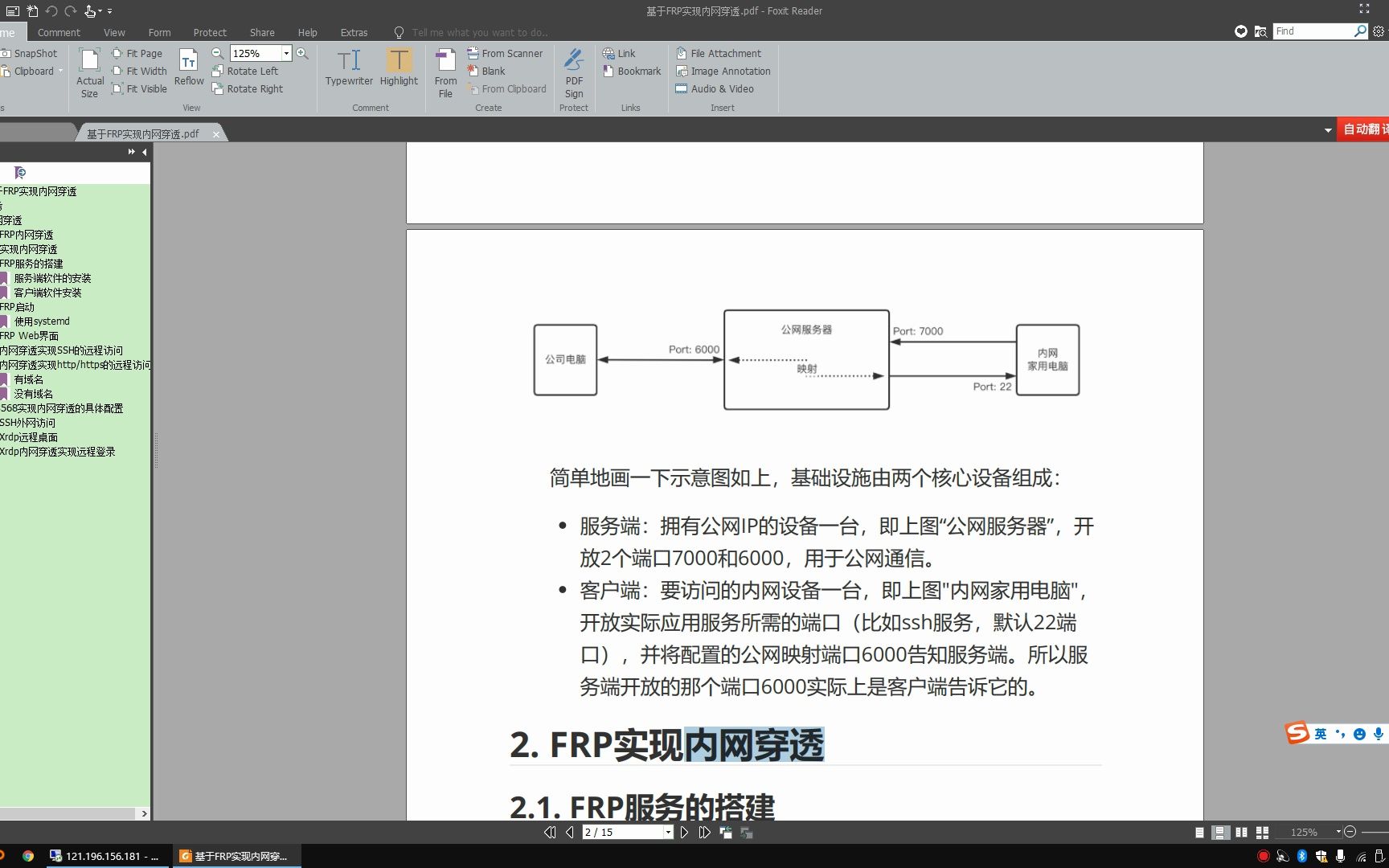The width and height of the screenshot is (1389, 868).
Task: Click the SnapShot camera tool
Action: click(x=30, y=53)
